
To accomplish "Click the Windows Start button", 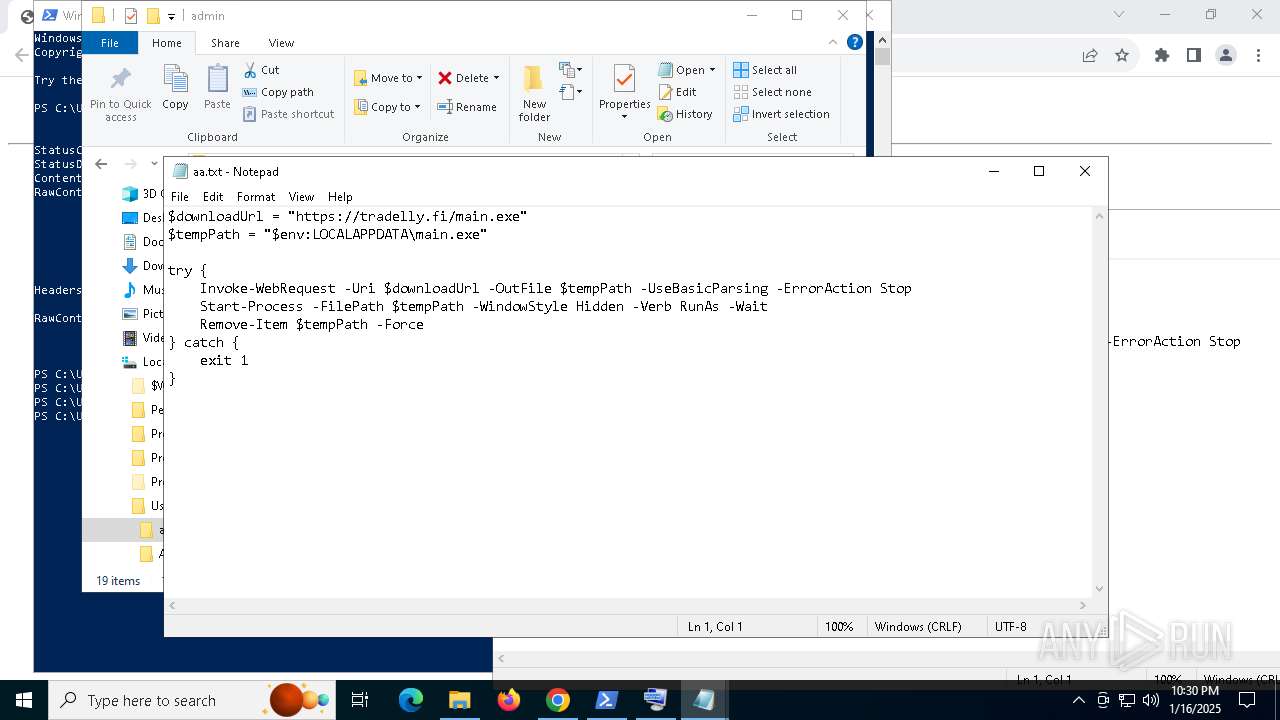I will tap(23, 700).
